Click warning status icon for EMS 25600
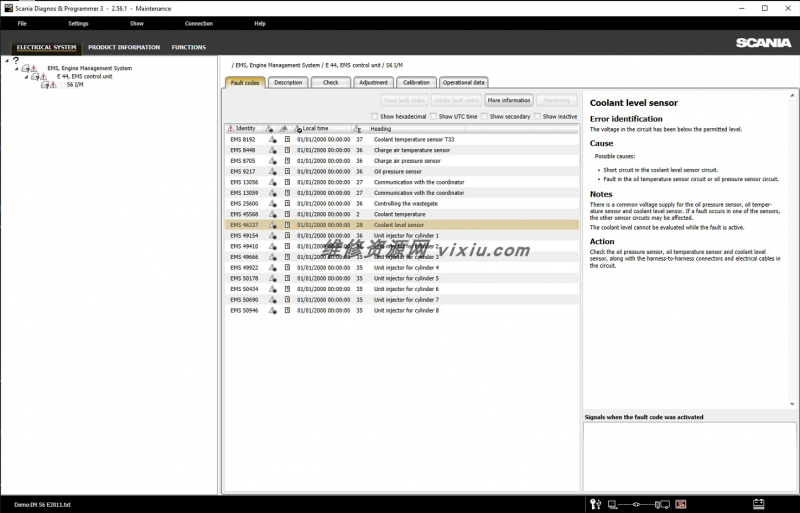This screenshot has height=513, width=800. pyautogui.click(x=272, y=204)
